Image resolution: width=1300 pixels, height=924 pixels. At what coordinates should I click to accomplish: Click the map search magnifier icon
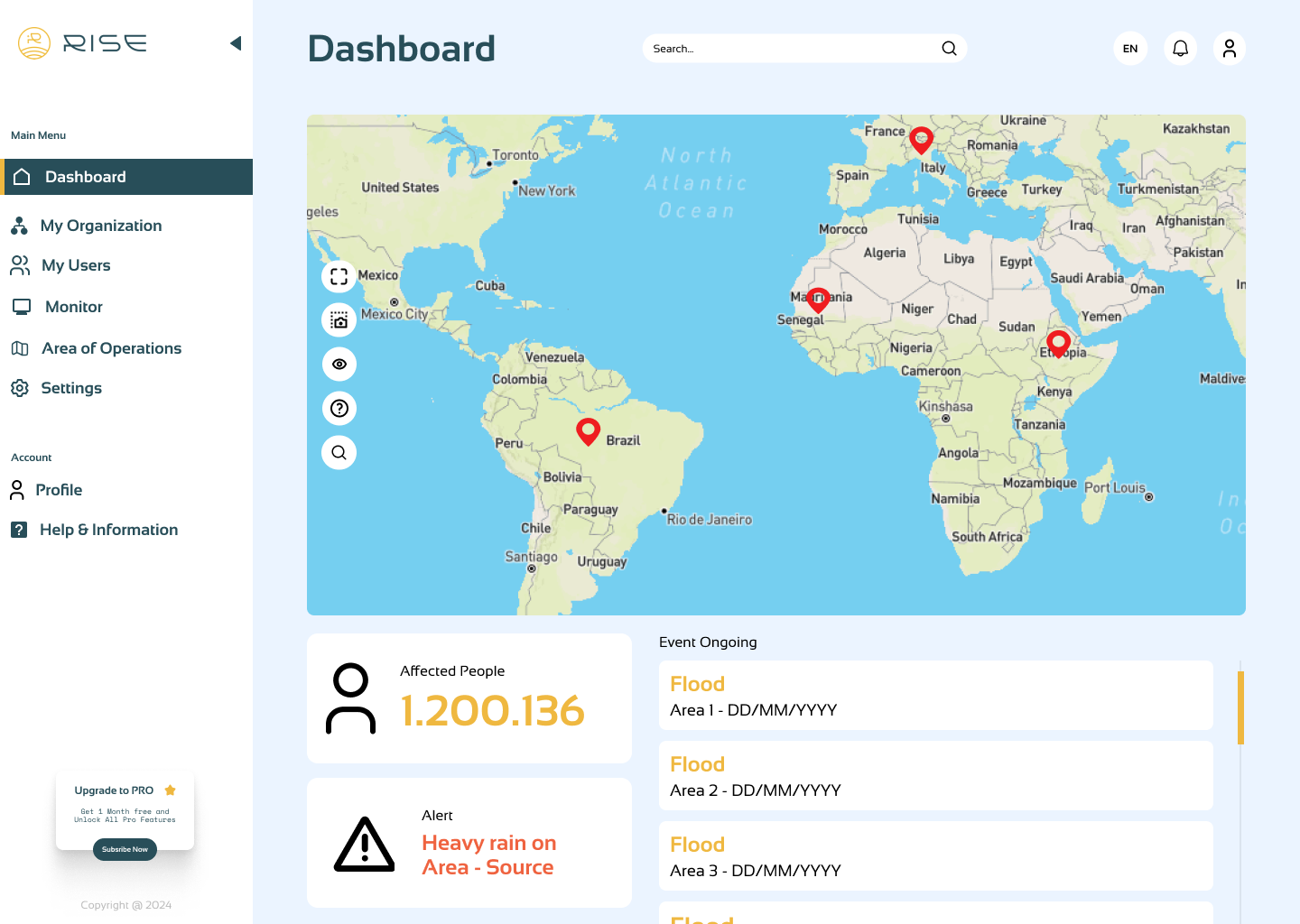click(x=339, y=453)
